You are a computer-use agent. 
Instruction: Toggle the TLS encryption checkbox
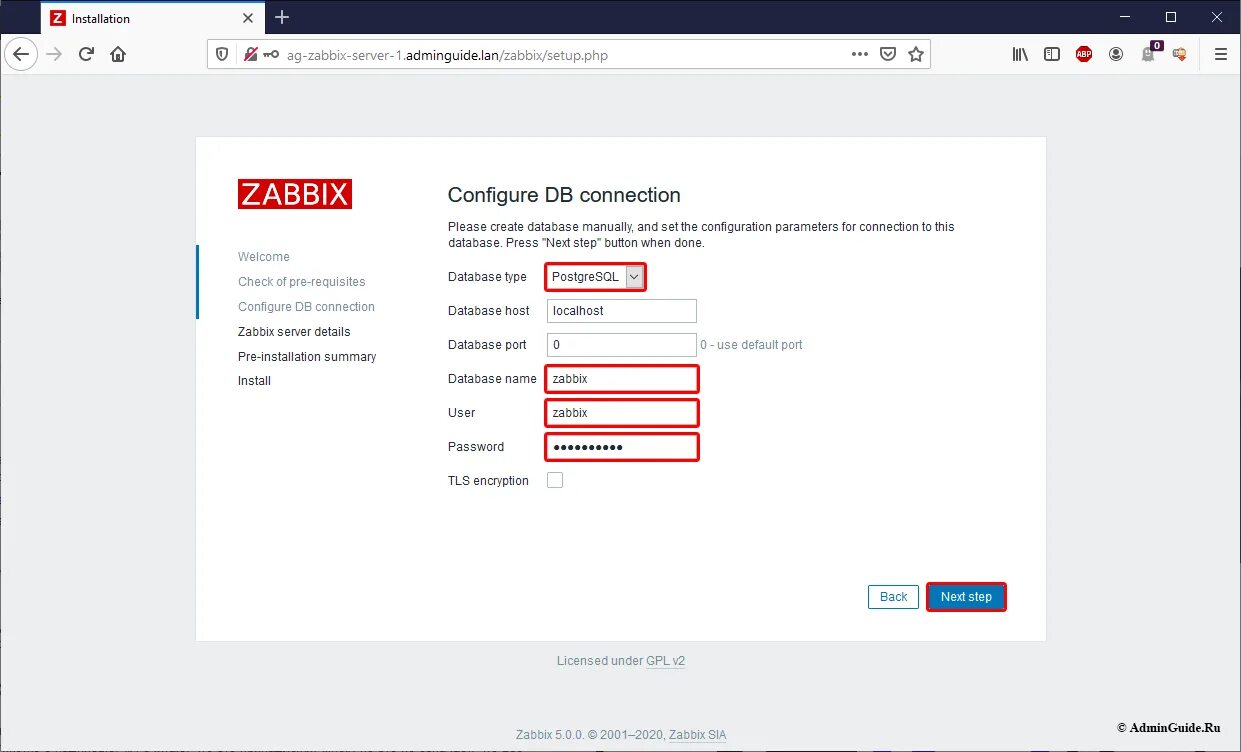pos(555,480)
